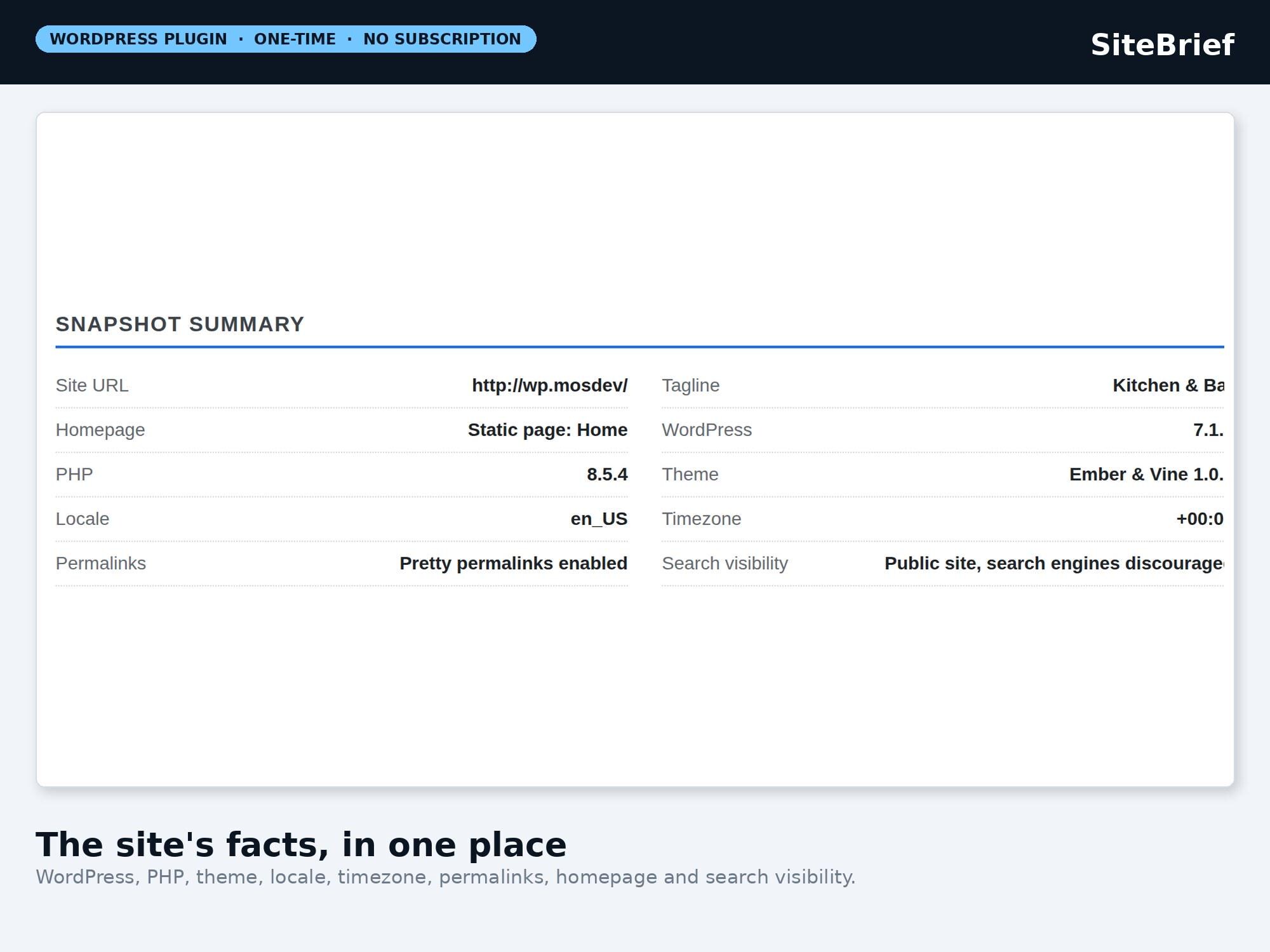
Task: Select the 7.1. WordPress version value
Action: pos(1208,430)
